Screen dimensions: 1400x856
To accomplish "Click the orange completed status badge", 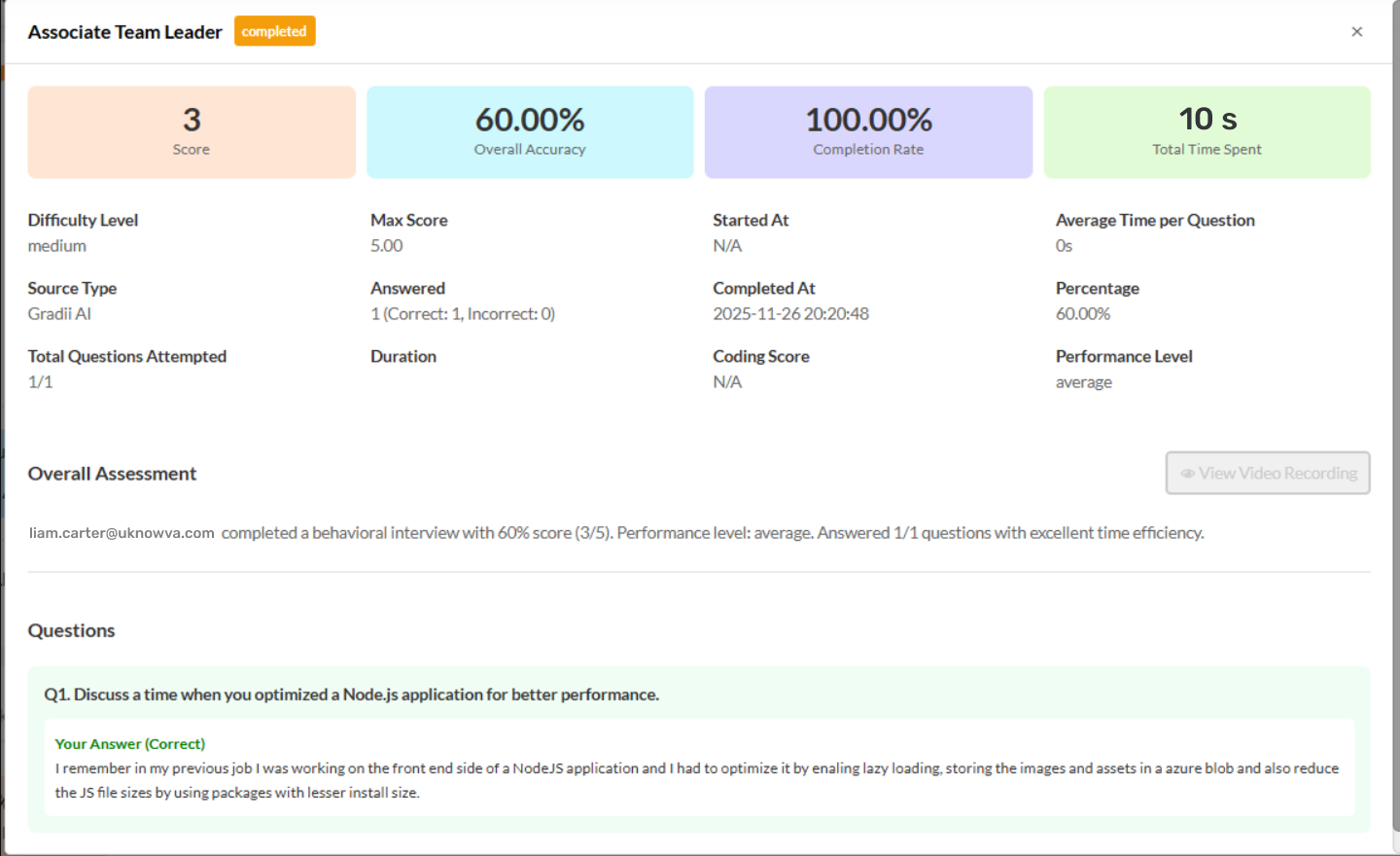I will pos(274,31).
